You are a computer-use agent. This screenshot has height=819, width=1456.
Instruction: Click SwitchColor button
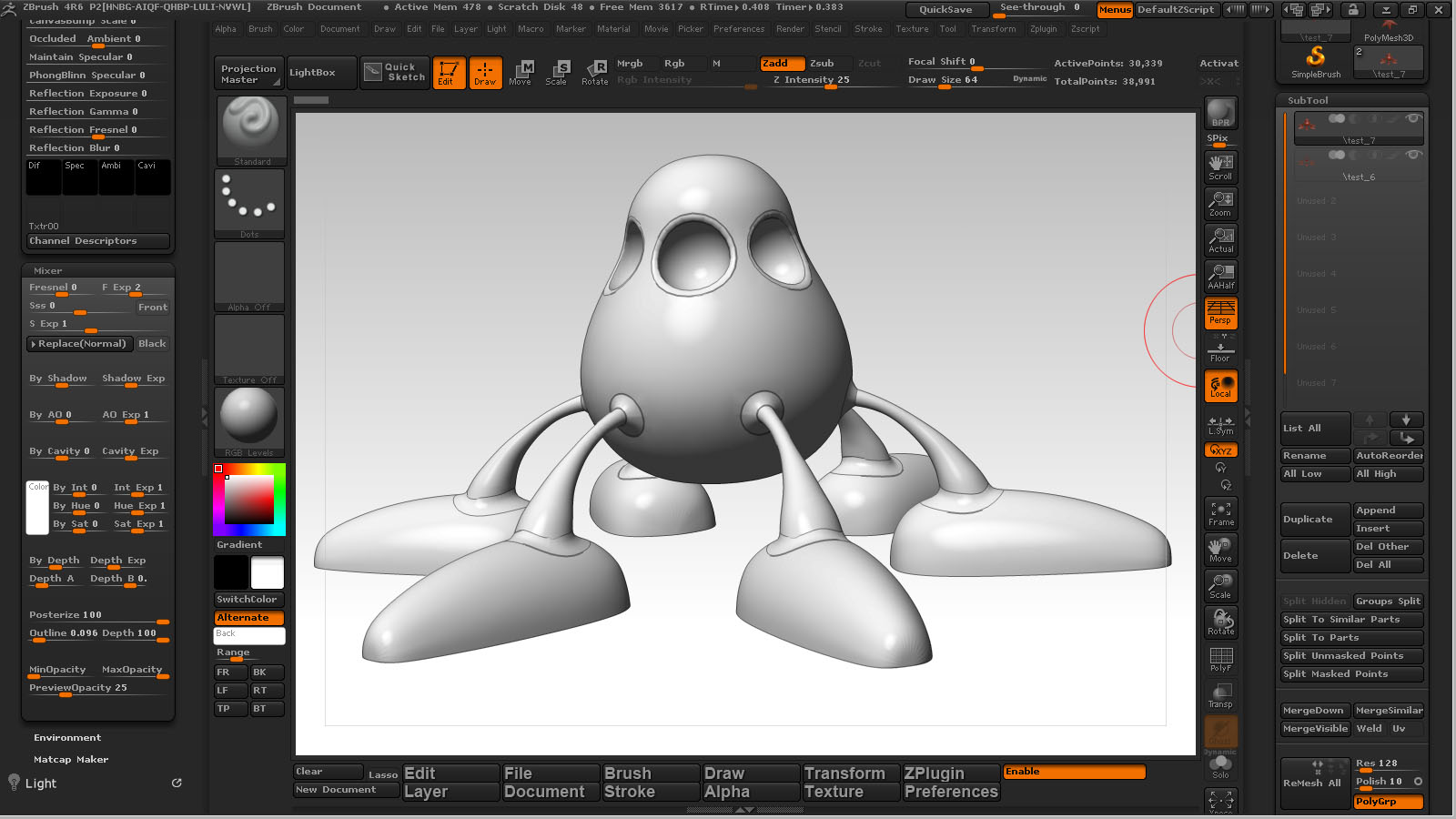[249, 600]
